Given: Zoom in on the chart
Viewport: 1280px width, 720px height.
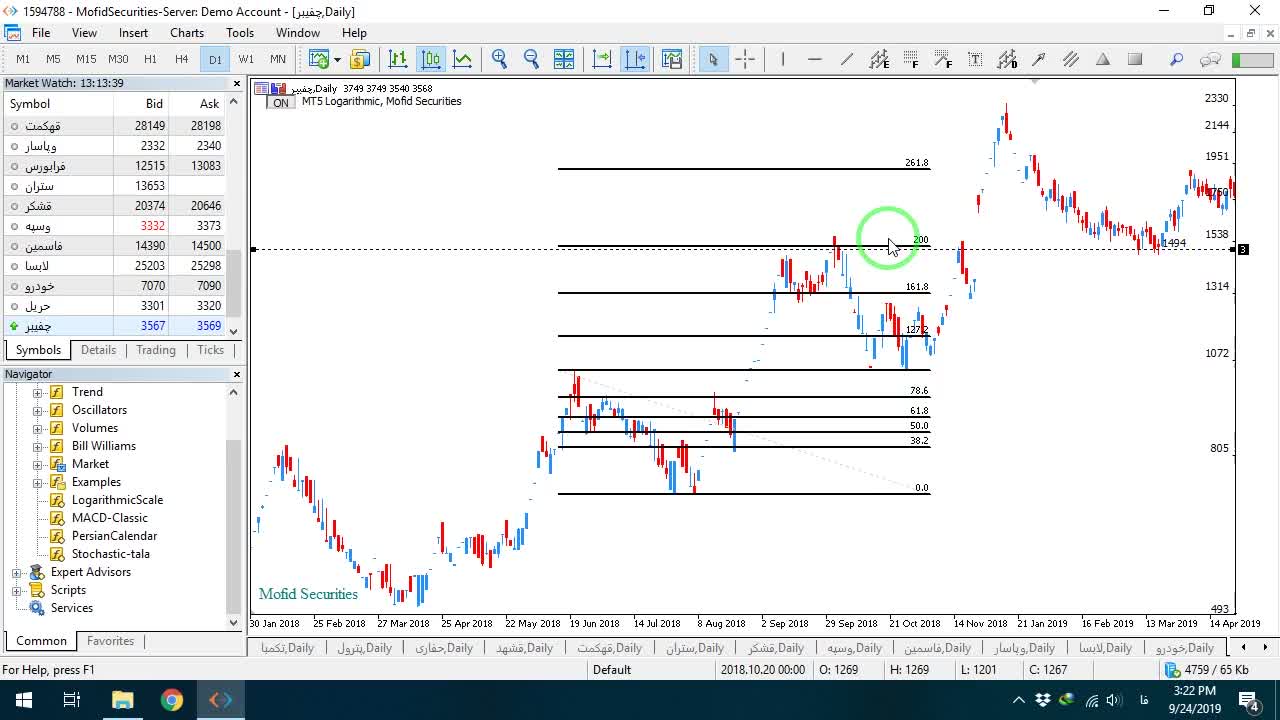Looking at the screenshot, I should 500,59.
